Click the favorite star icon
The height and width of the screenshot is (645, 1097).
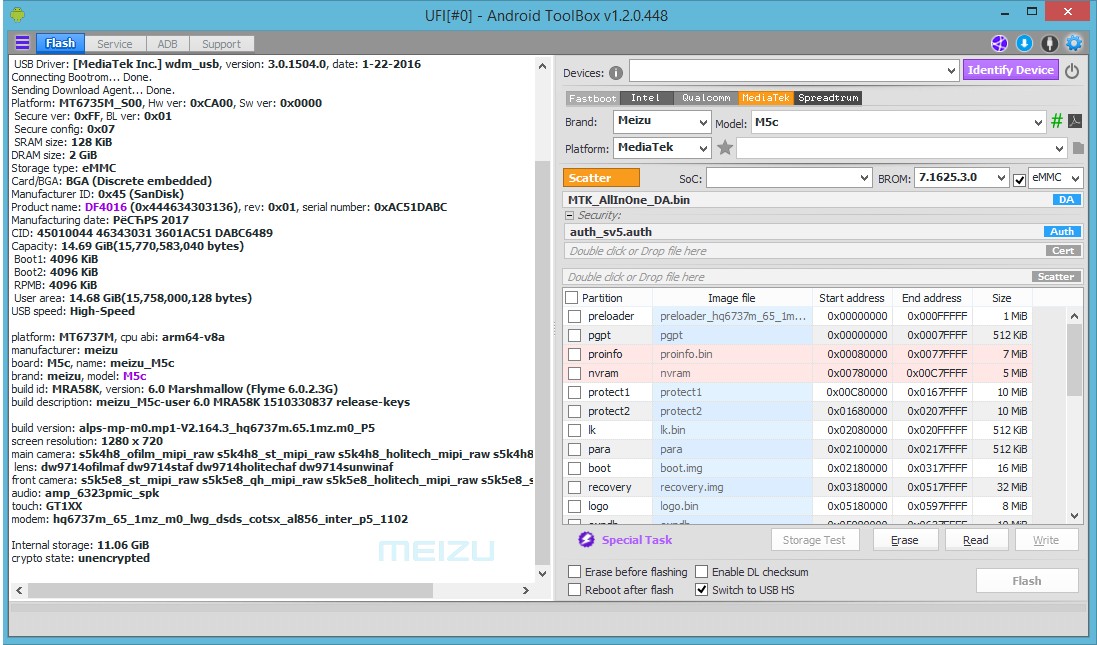(x=725, y=148)
